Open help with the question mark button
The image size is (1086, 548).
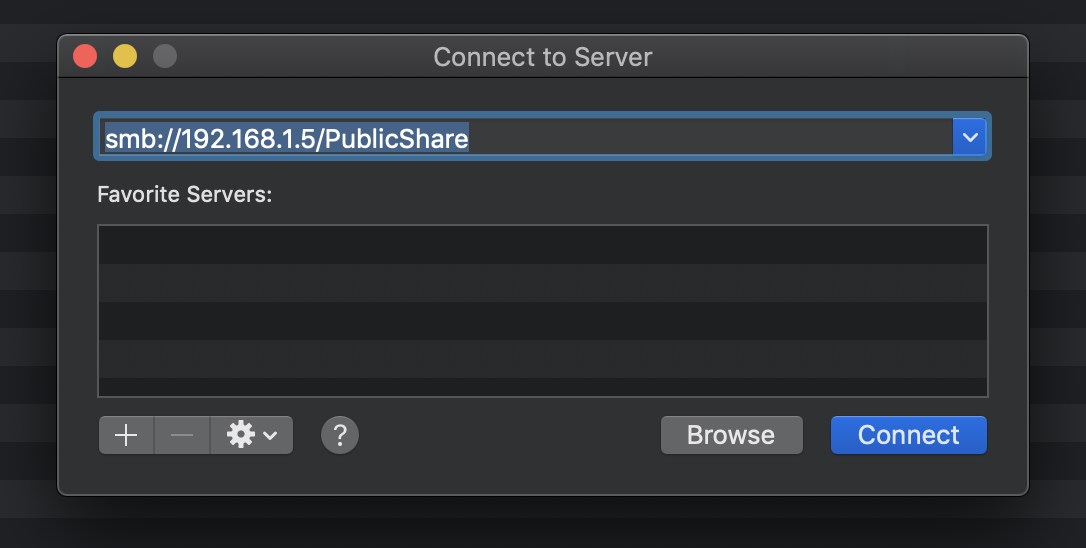[x=340, y=435]
